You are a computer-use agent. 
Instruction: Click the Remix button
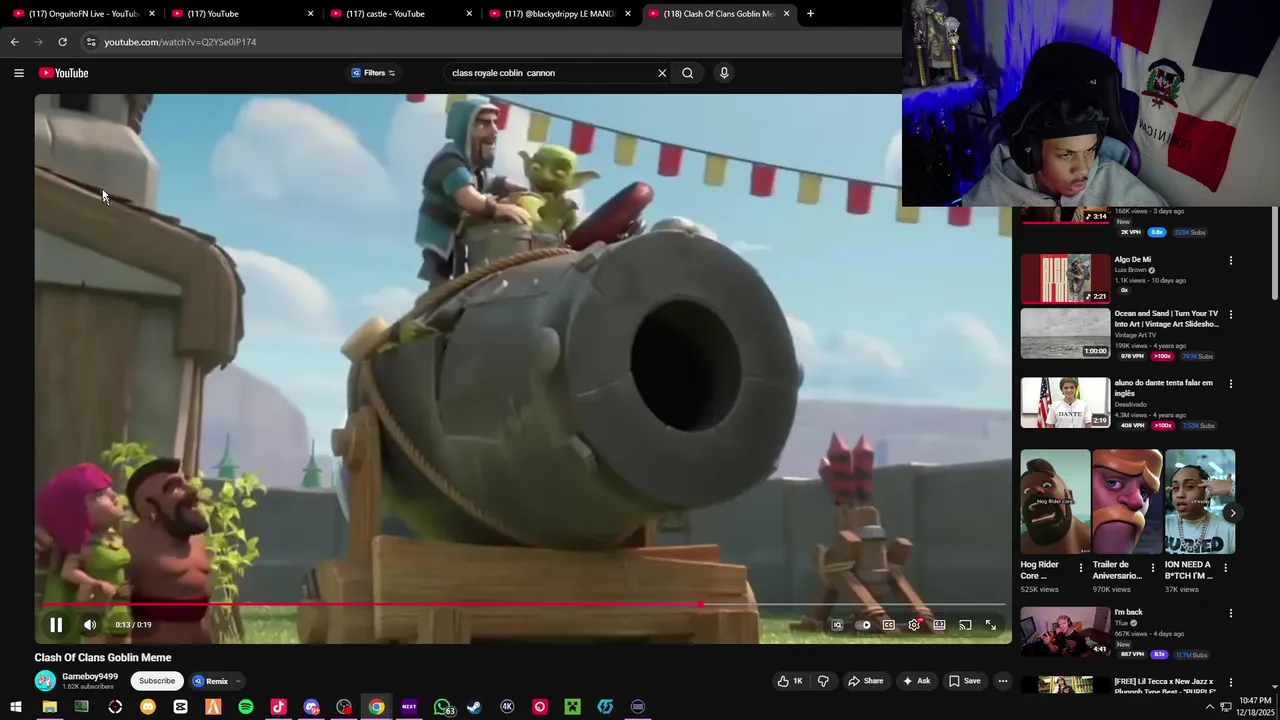point(211,681)
